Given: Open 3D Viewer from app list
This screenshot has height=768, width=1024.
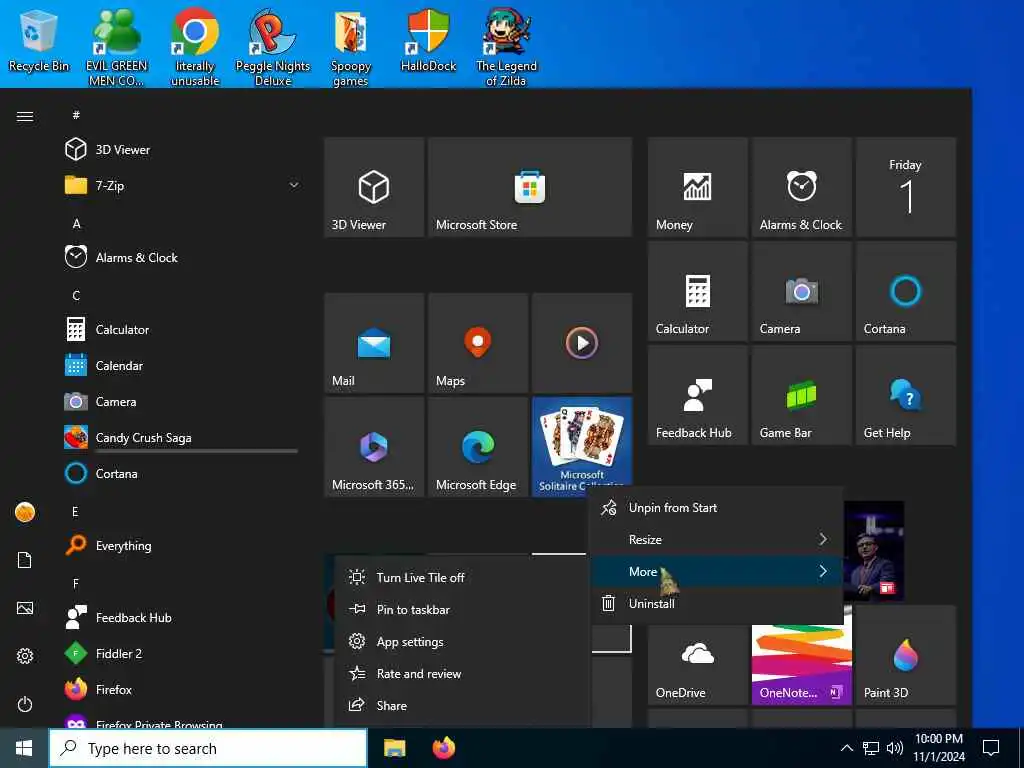Looking at the screenshot, I should point(182,150).
